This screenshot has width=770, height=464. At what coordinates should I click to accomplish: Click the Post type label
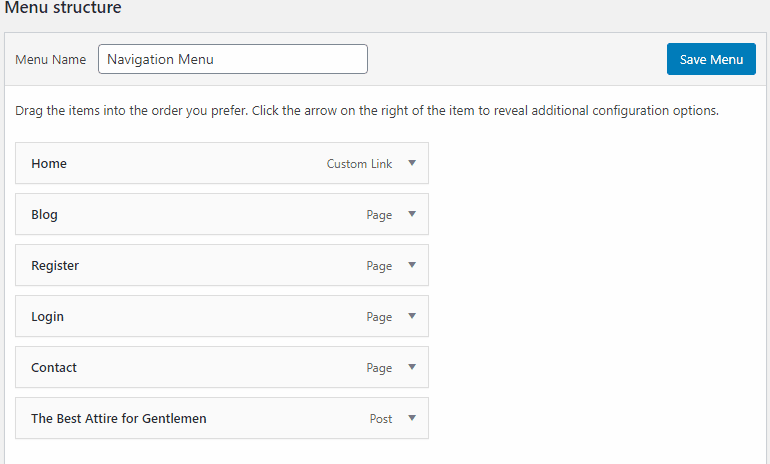pos(381,419)
